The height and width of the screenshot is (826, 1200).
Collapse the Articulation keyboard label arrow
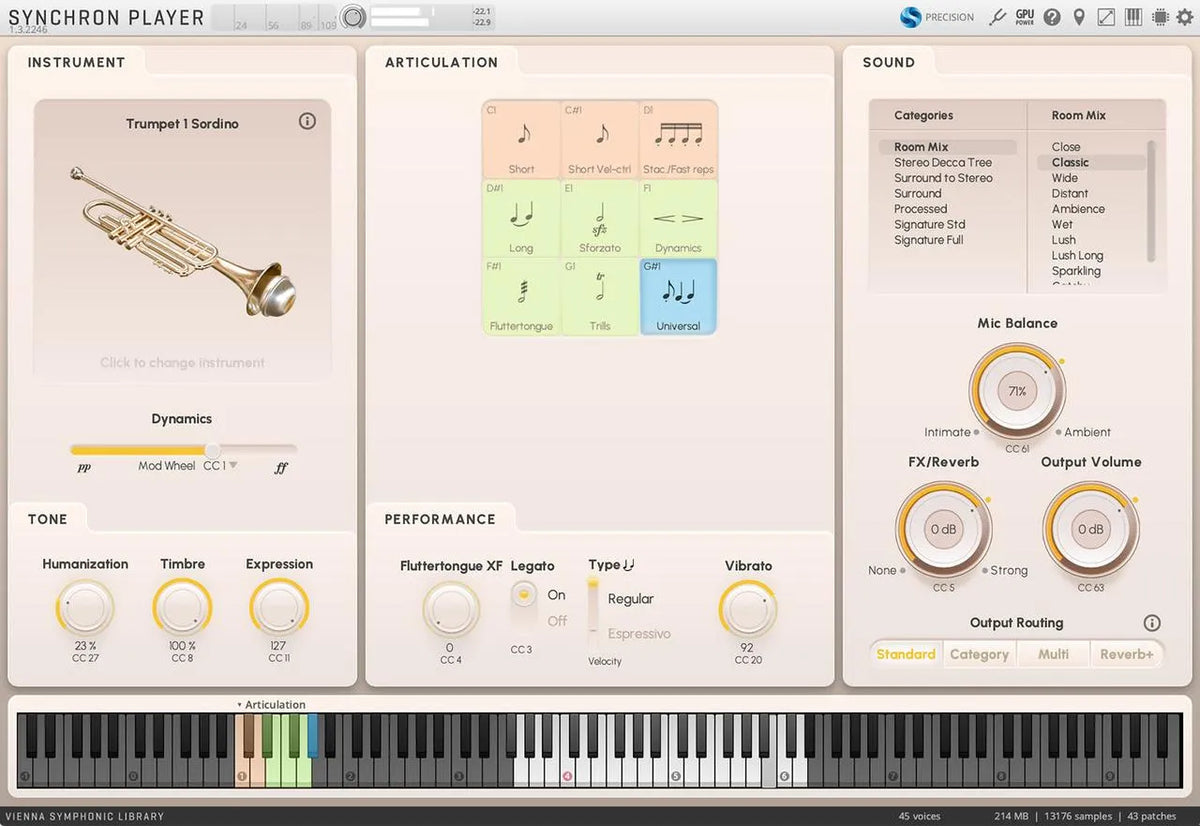[239, 705]
